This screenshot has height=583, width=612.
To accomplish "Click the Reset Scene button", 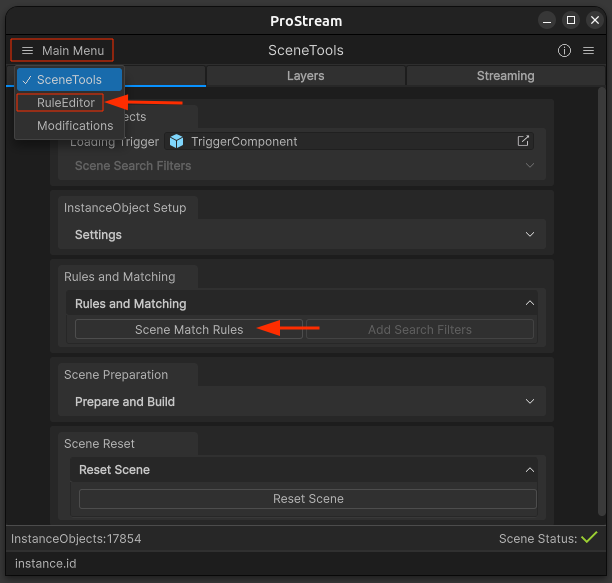I will click(308, 499).
